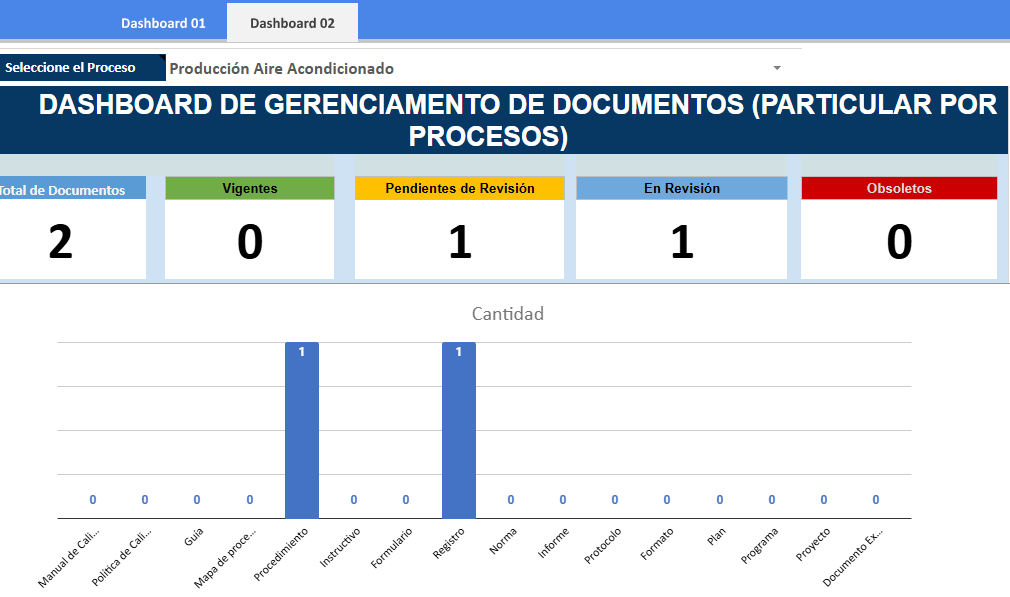Screen dimensions: 1010x597
Task: Open the process selection dropdown arrow
Action: click(x=776, y=68)
